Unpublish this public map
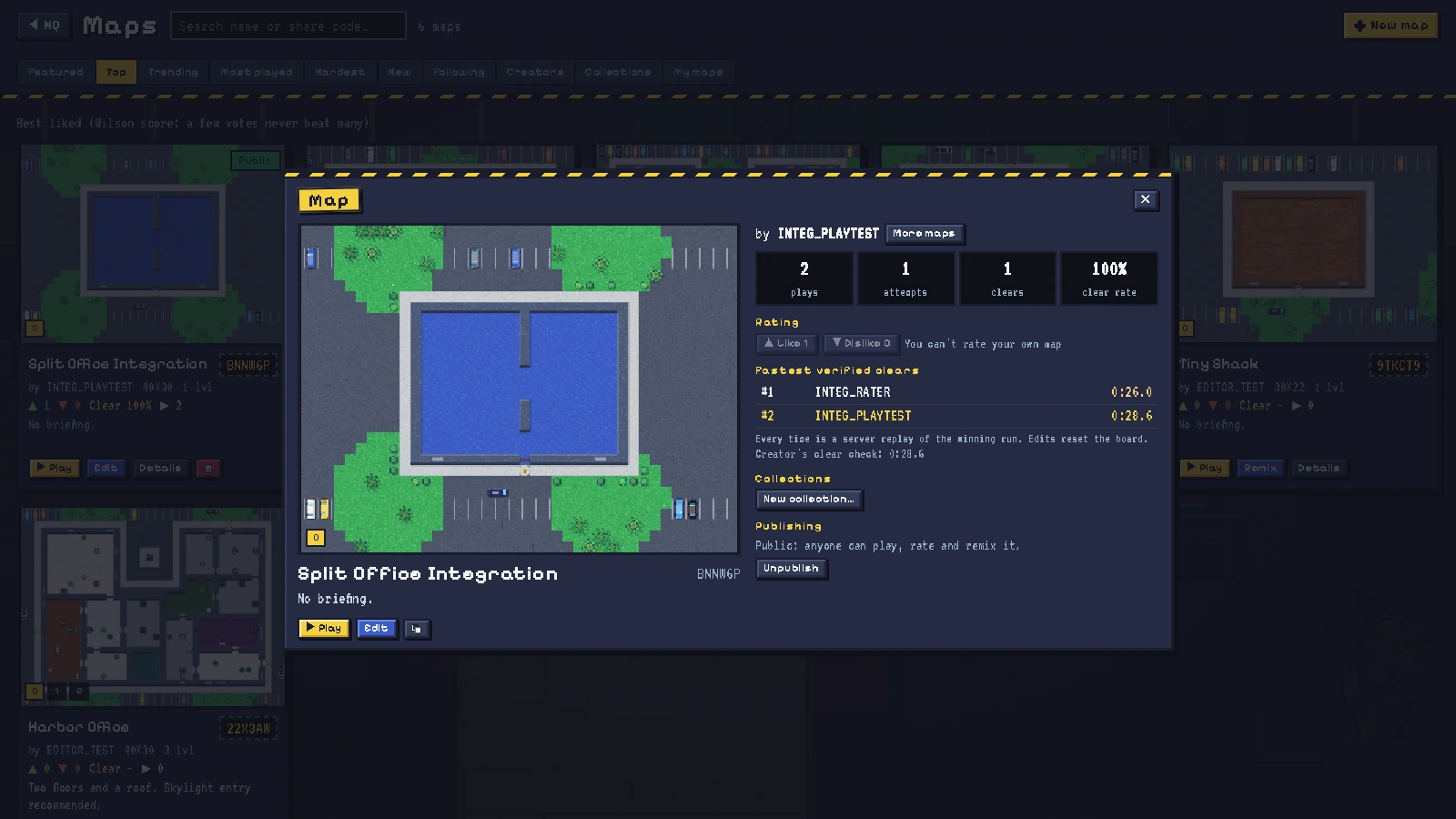 (792, 568)
